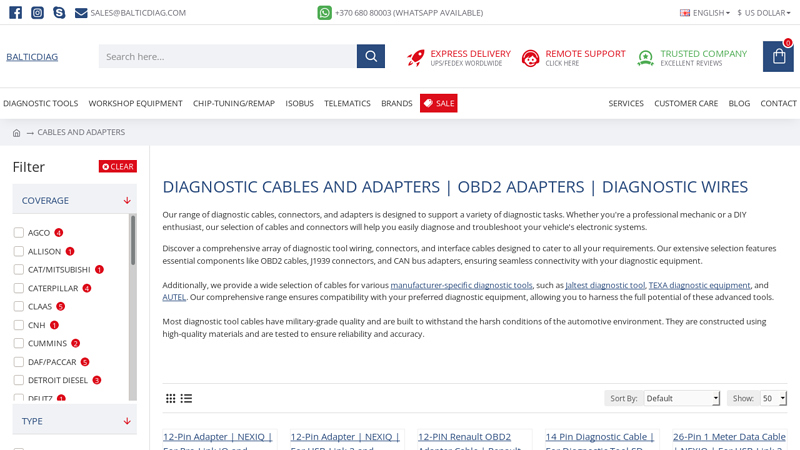Go to the home breadcrumb icon
The width and height of the screenshot is (800, 450).
point(16,133)
